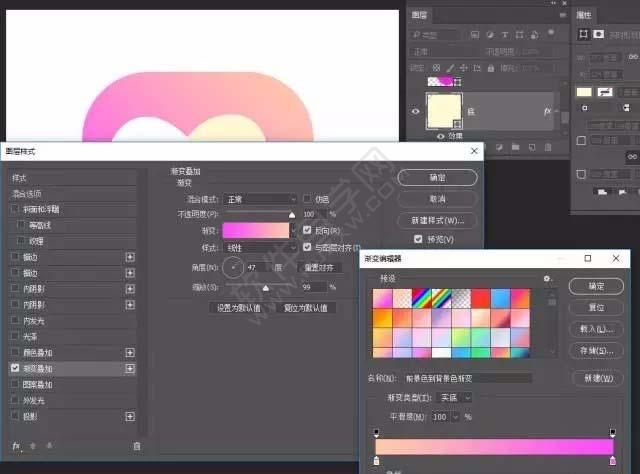Click 确定 in Layer Style dialog

click(x=437, y=178)
